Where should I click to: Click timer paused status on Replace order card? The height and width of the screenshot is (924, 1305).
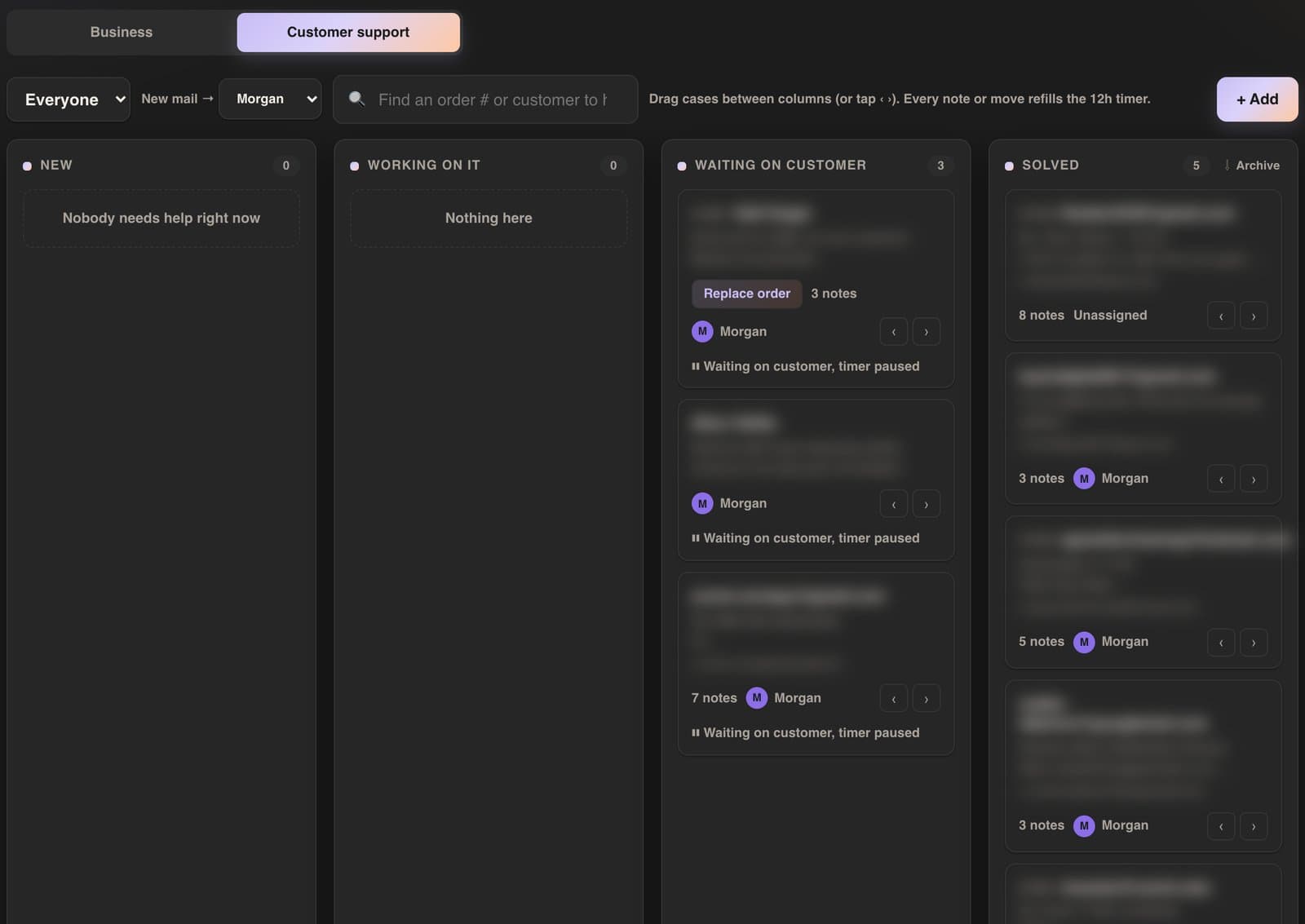[805, 367]
